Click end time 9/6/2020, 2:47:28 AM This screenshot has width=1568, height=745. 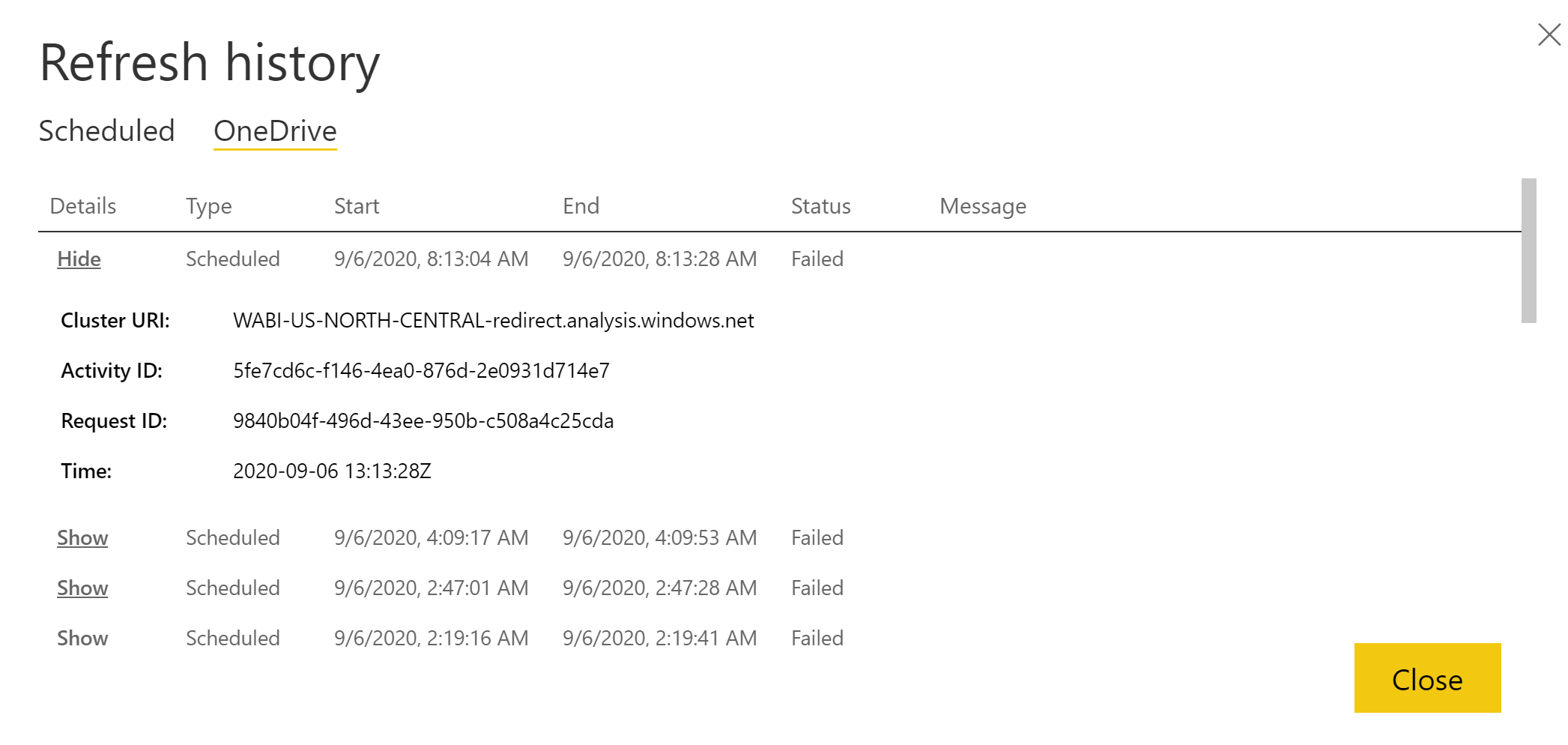click(x=660, y=588)
